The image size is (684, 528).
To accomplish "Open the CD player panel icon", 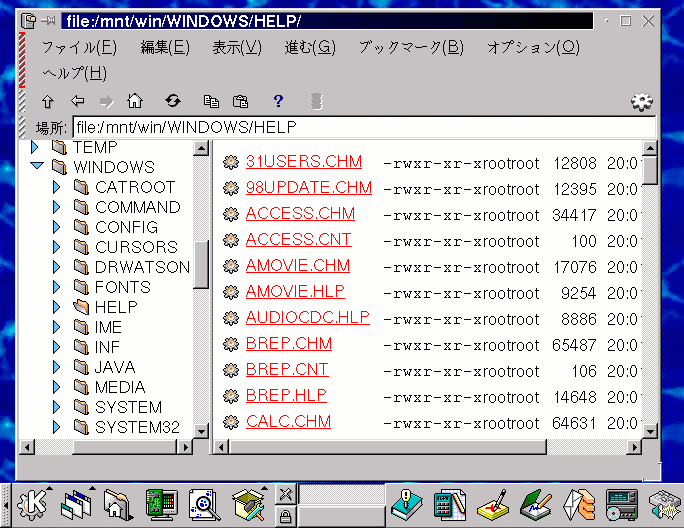I will 622,505.
